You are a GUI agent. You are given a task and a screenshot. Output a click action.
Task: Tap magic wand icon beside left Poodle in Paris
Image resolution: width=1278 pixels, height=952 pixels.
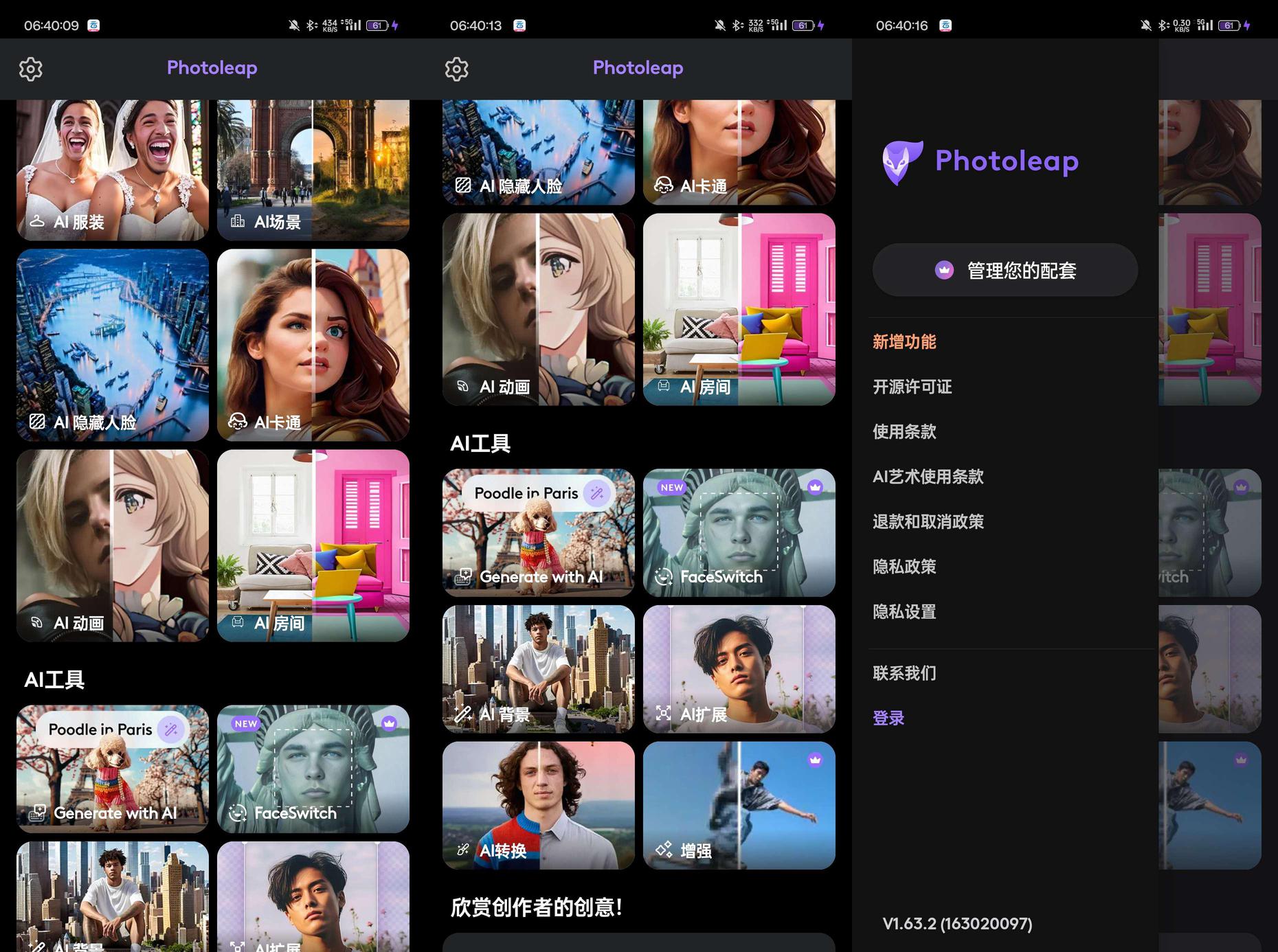171,729
